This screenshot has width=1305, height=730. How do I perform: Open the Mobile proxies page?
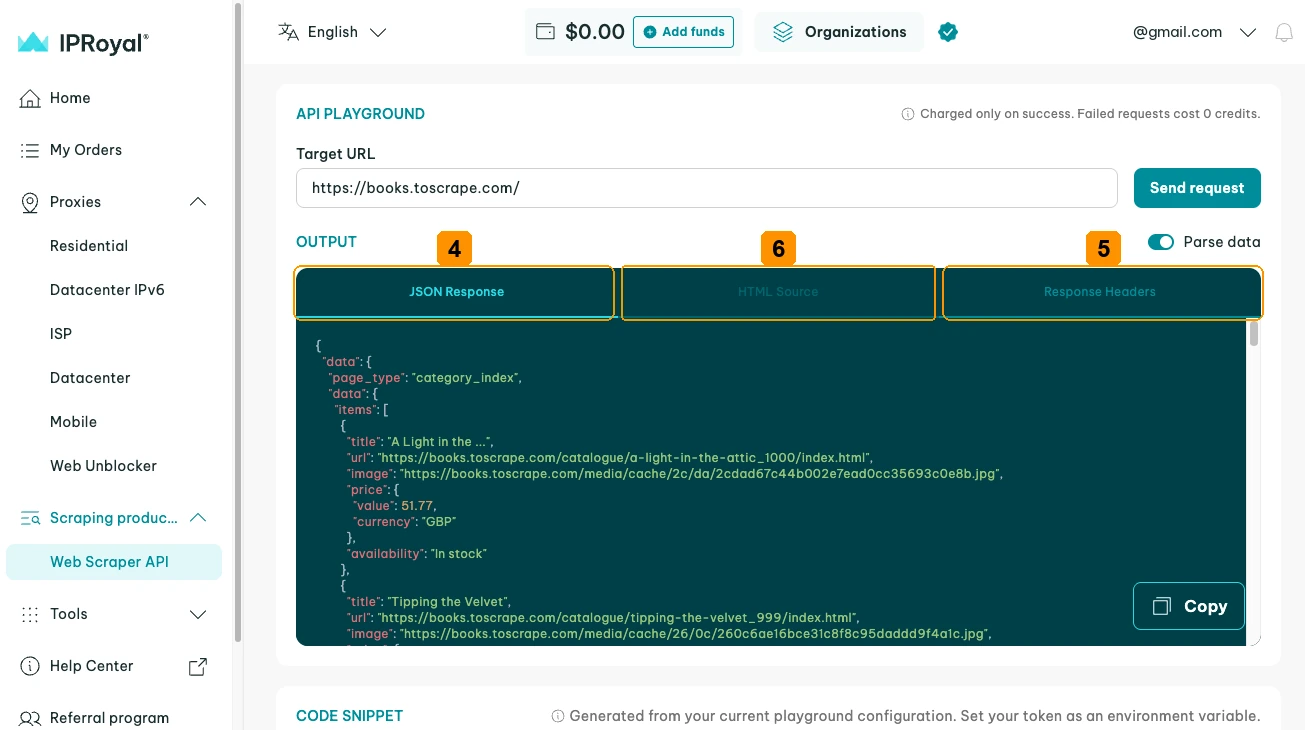[x=74, y=422]
